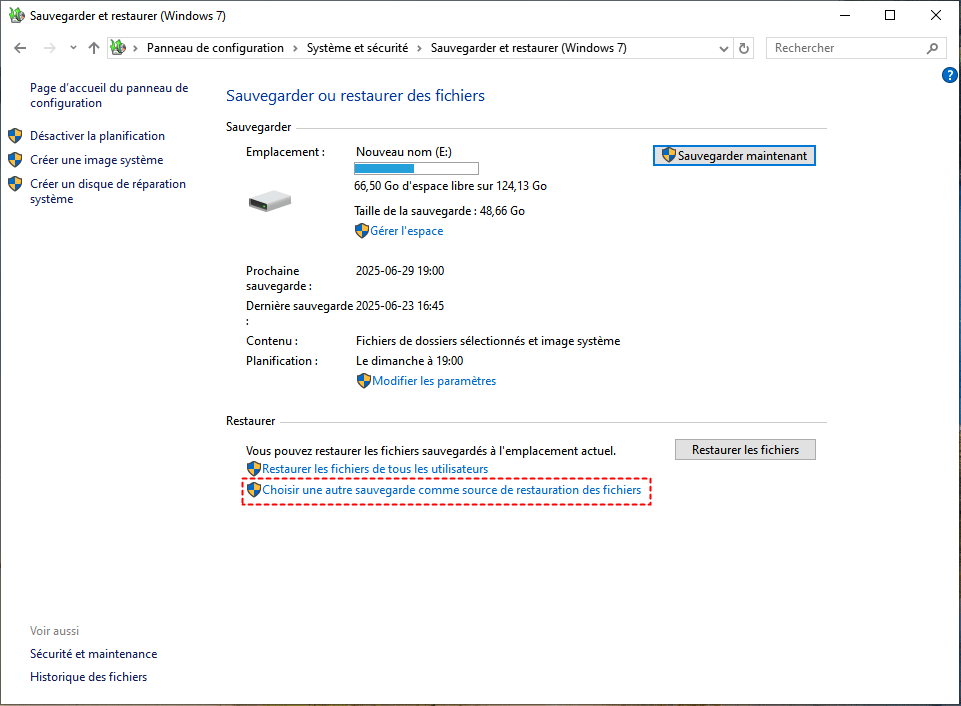Click heading Sauvegarder ou restaurer des fichiers
This screenshot has height=706, width=961.
pyautogui.click(x=355, y=96)
